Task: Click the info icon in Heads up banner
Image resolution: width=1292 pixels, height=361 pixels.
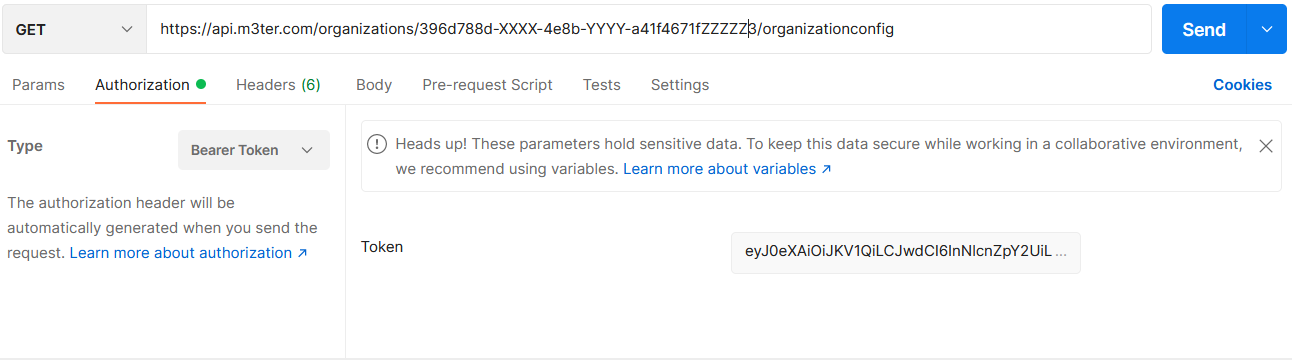Action: click(x=377, y=144)
